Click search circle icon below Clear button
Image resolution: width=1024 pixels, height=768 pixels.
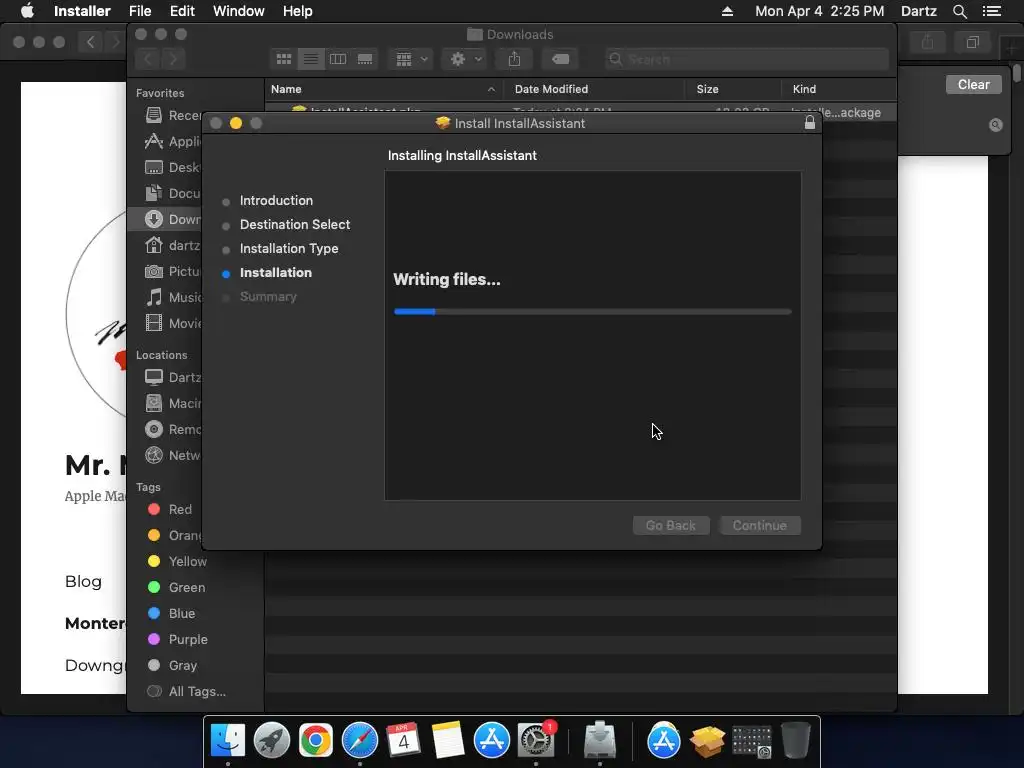tap(995, 125)
